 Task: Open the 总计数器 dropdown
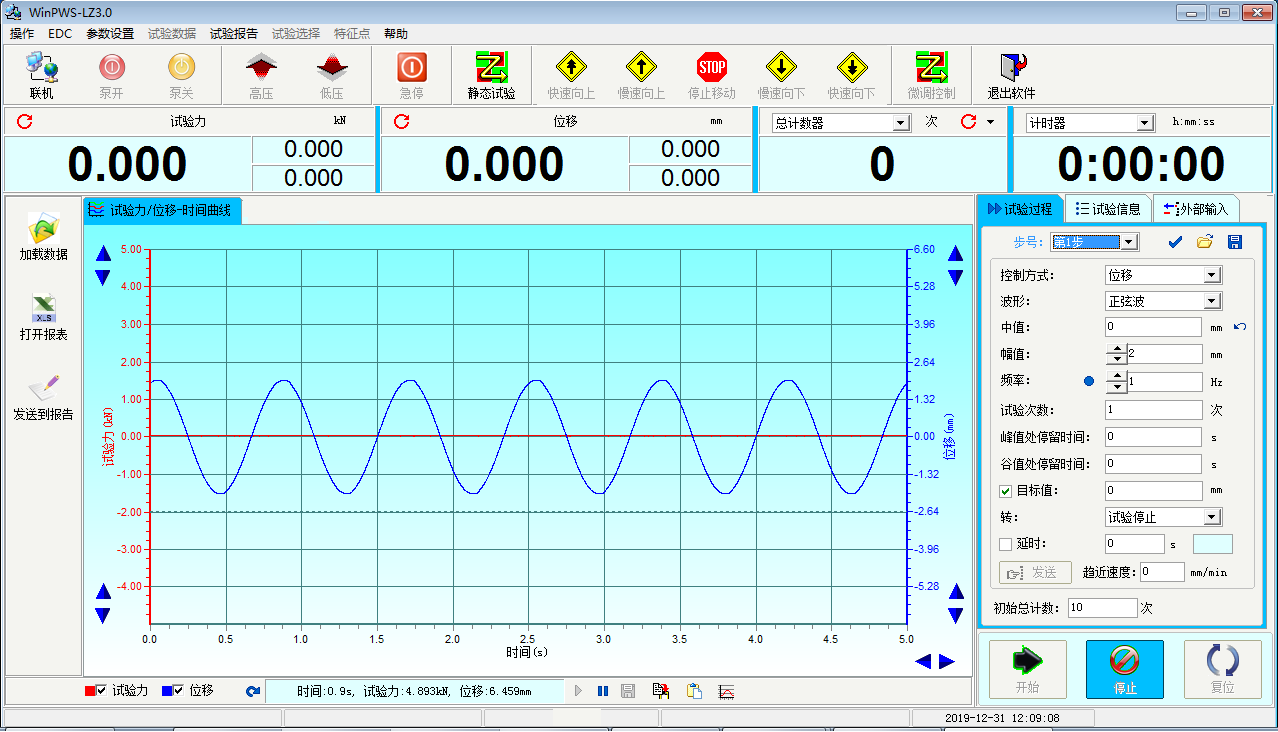click(900, 123)
